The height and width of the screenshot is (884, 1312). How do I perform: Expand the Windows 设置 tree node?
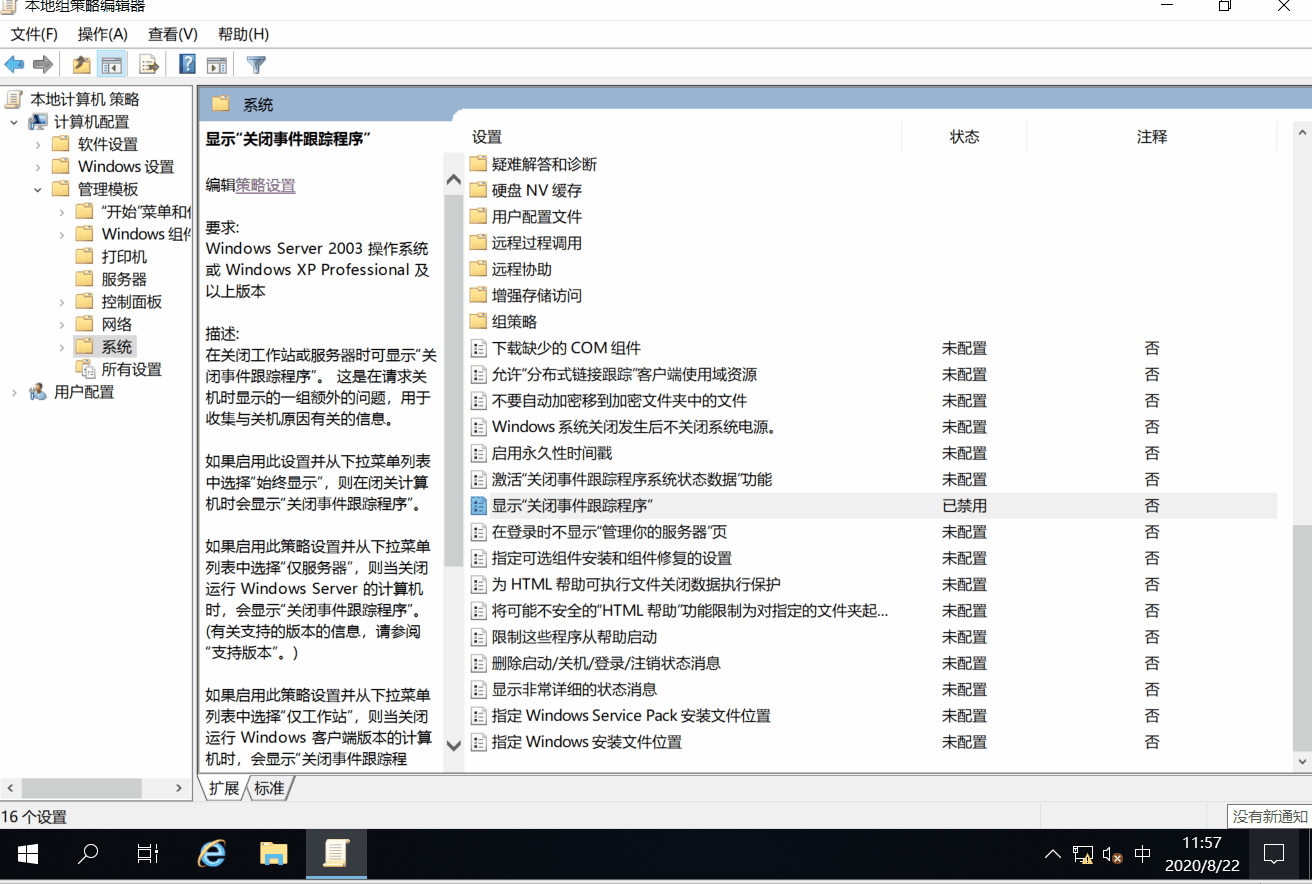click(x=38, y=167)
